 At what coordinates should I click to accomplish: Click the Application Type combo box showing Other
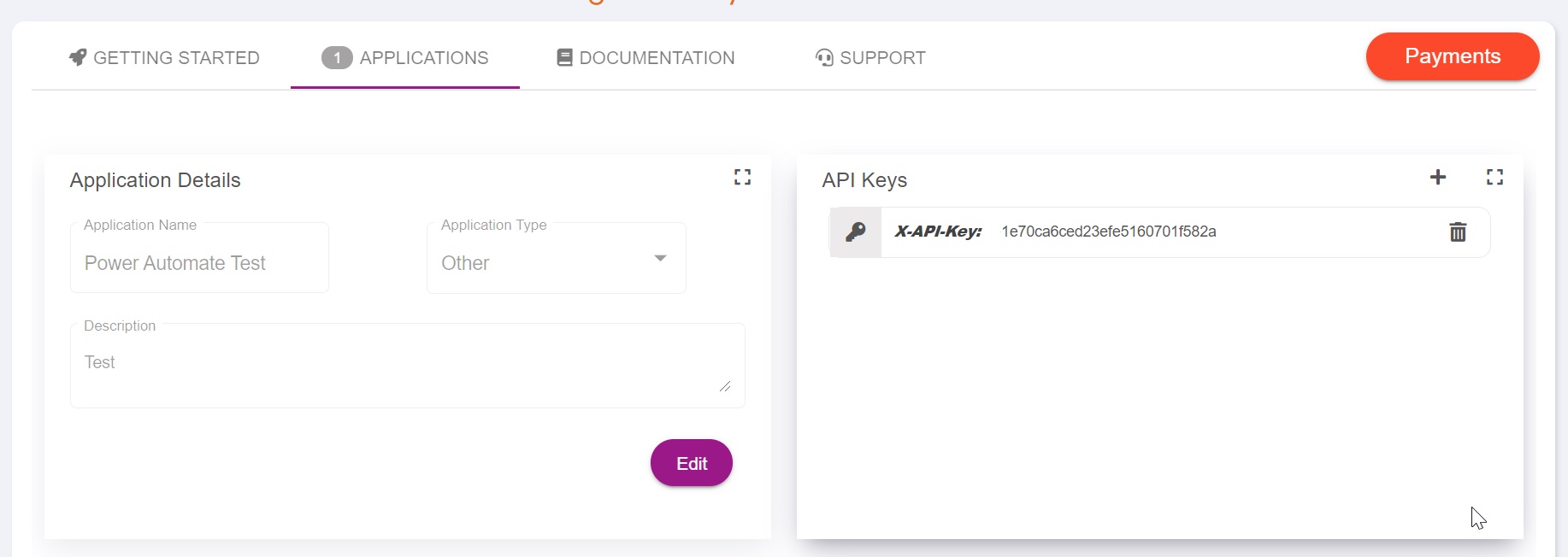click(x=556, y=263)
